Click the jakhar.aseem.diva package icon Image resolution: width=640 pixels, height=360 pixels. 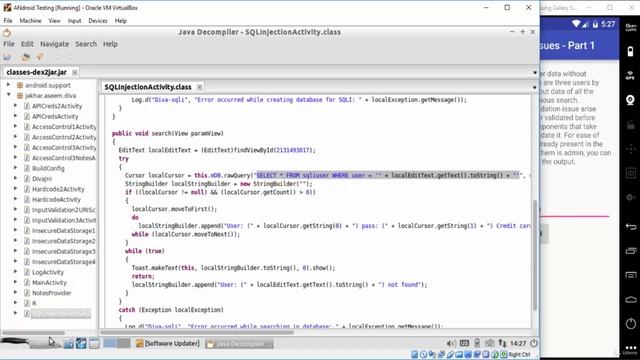coord(20,96)
